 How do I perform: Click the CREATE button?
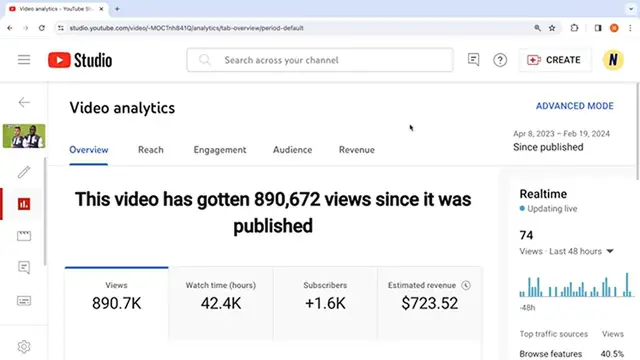(554, 60)
